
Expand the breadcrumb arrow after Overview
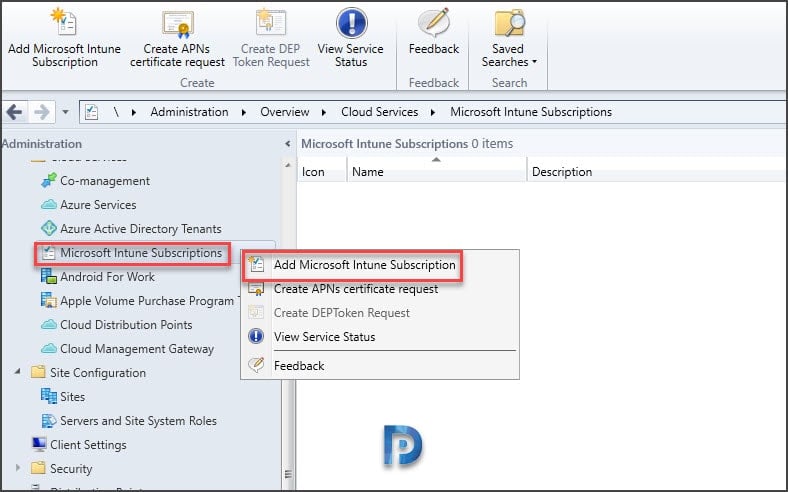(324, 112)
